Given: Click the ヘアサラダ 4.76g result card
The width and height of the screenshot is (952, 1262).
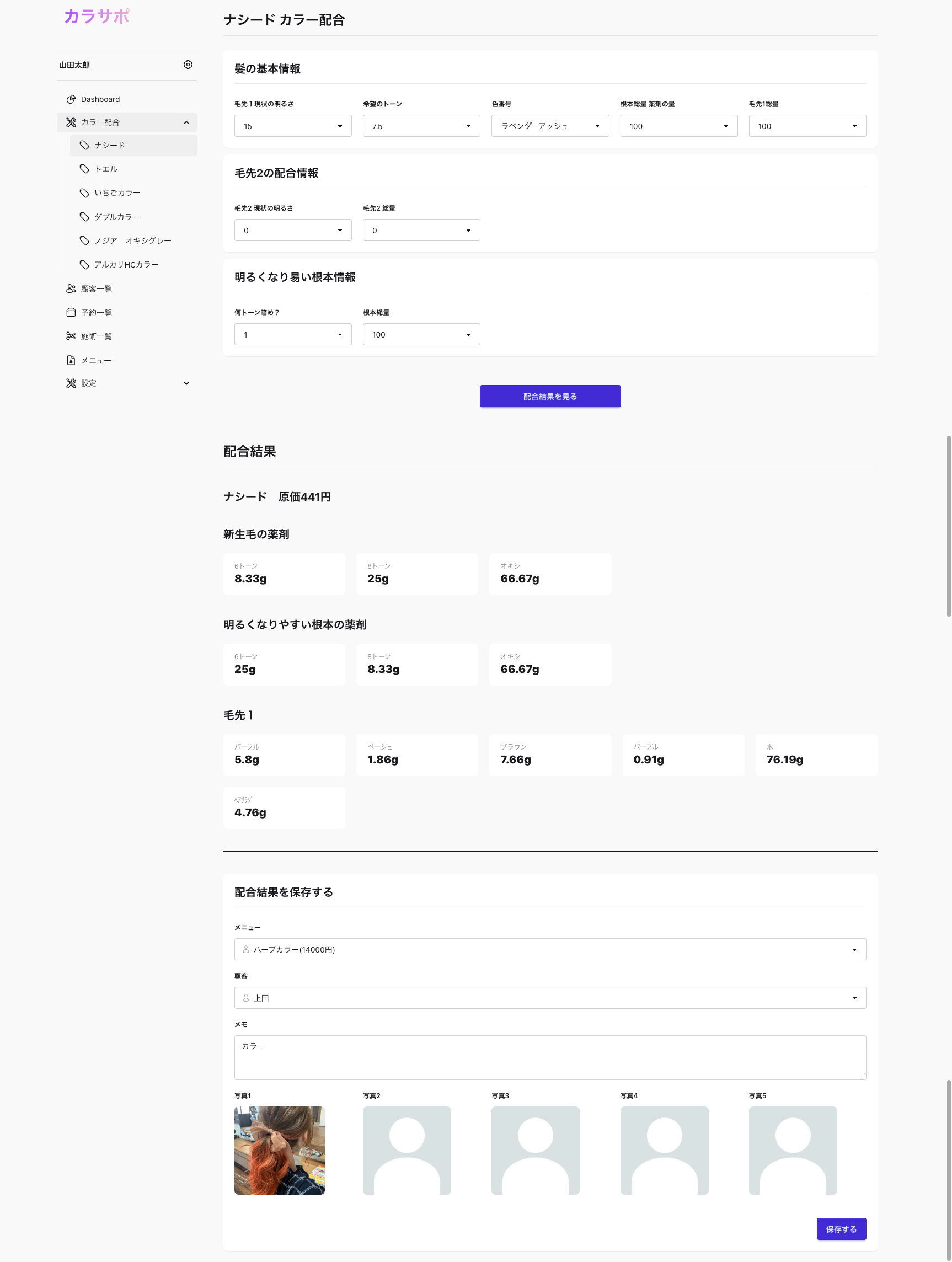Looking at the screenshot, I should (x=284, y=808).
